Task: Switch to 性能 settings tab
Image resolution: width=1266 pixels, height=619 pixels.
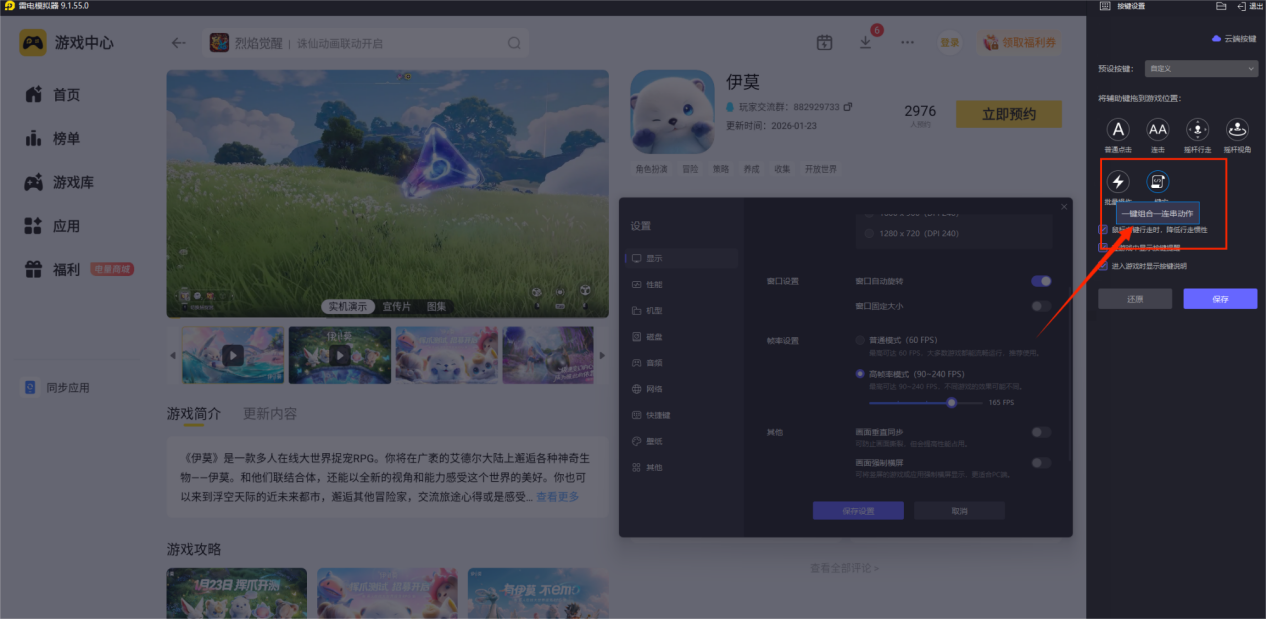Action: 680,284
